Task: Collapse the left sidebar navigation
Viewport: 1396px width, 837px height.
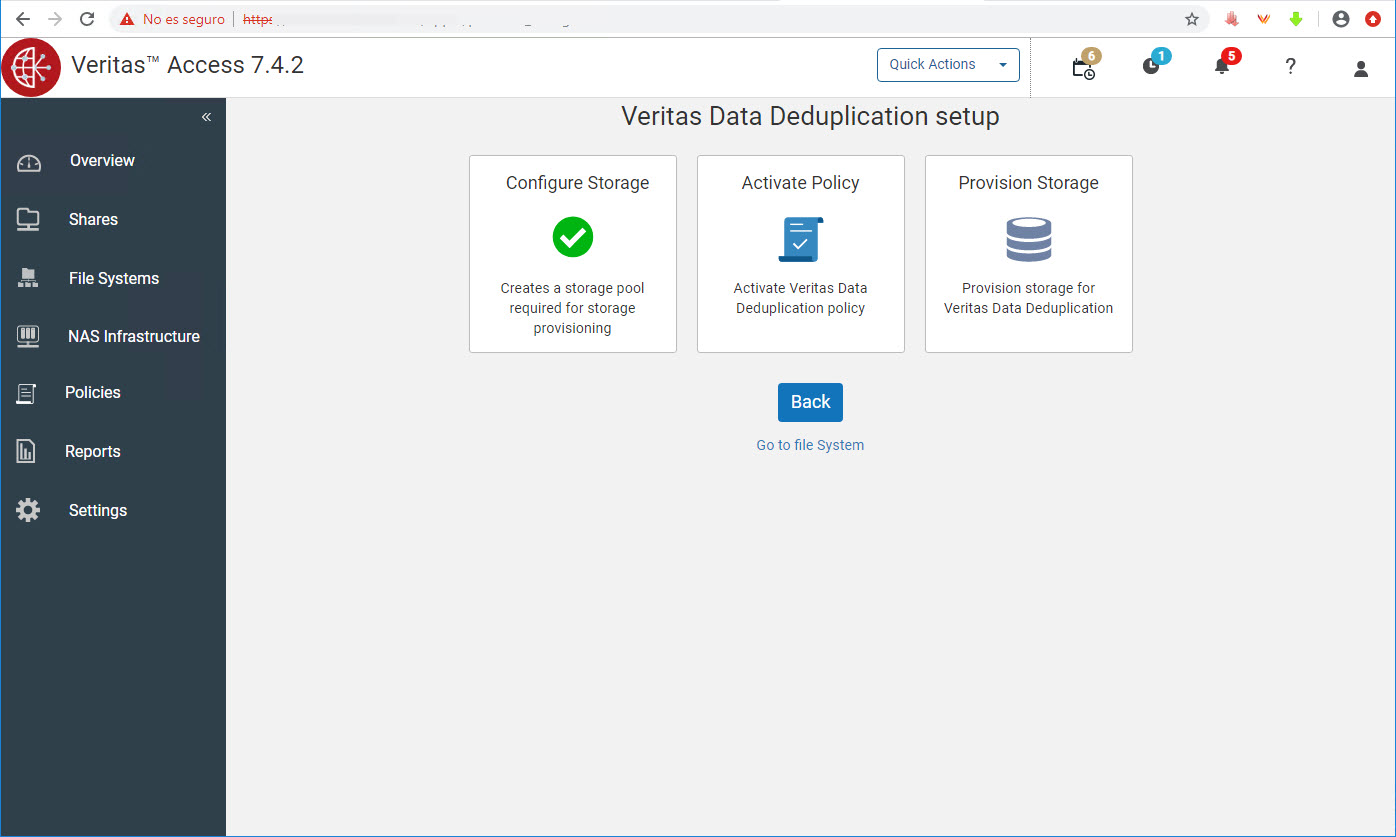Action: coord(206,117)
